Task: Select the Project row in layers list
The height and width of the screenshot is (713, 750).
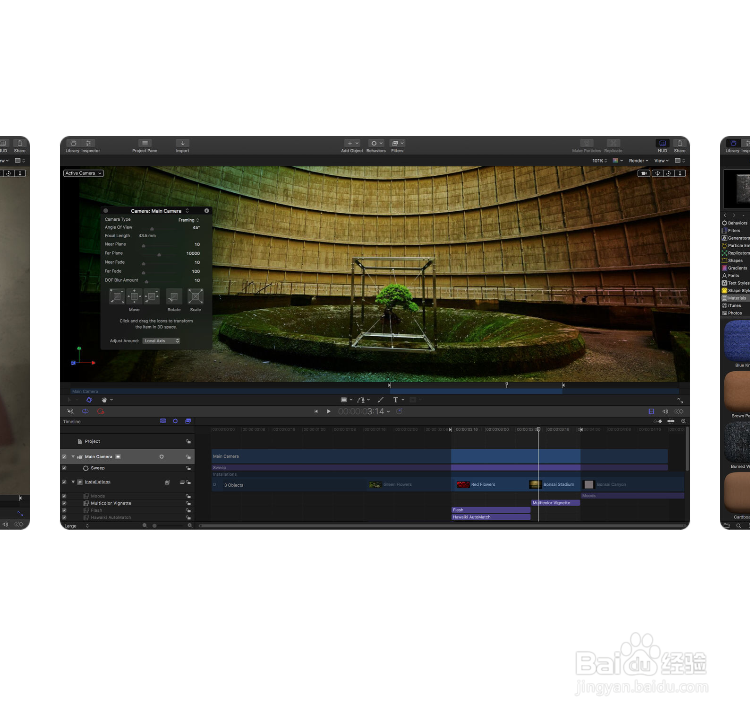Action: [x=127, y=441]
